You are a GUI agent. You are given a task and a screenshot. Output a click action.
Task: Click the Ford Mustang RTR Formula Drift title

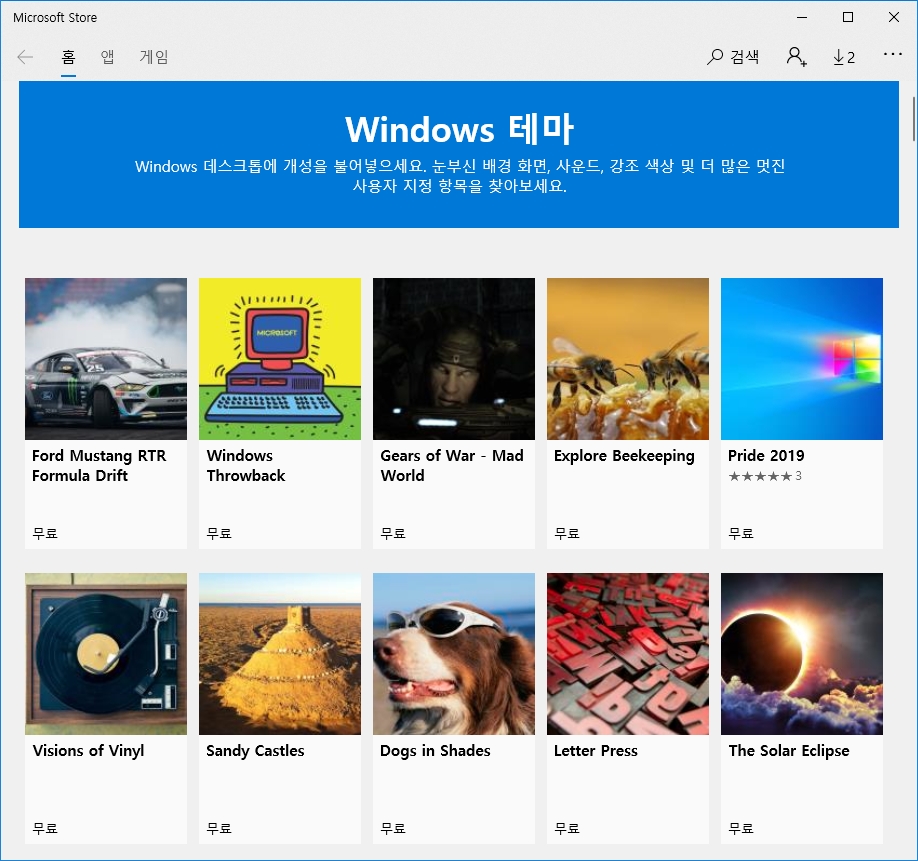click(x=99, y=465)
